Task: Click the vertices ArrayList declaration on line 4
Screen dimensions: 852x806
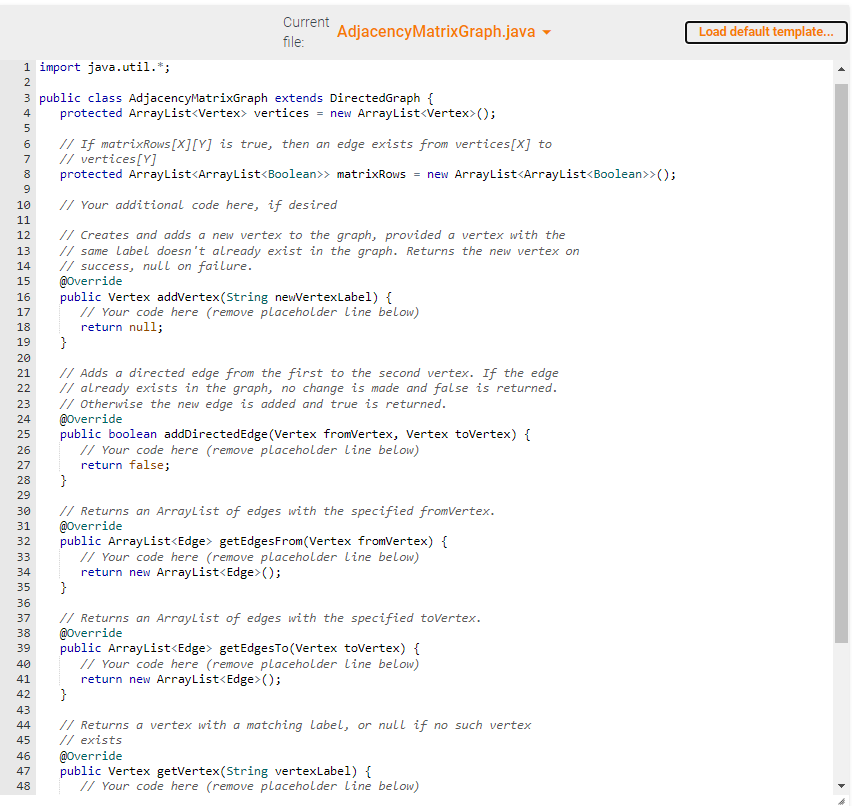Action: (278, 114)
